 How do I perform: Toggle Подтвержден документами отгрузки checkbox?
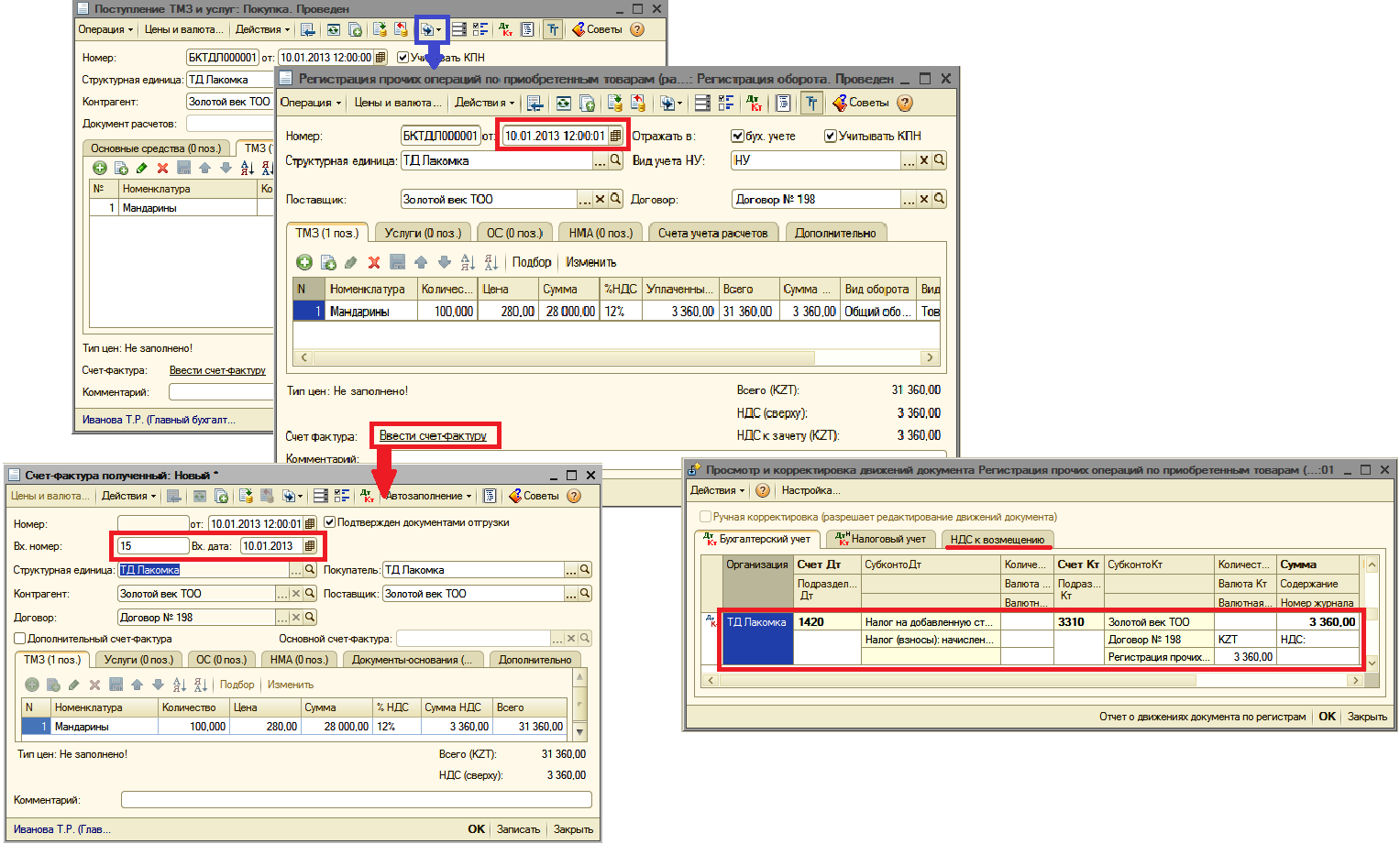coord(330,522)
